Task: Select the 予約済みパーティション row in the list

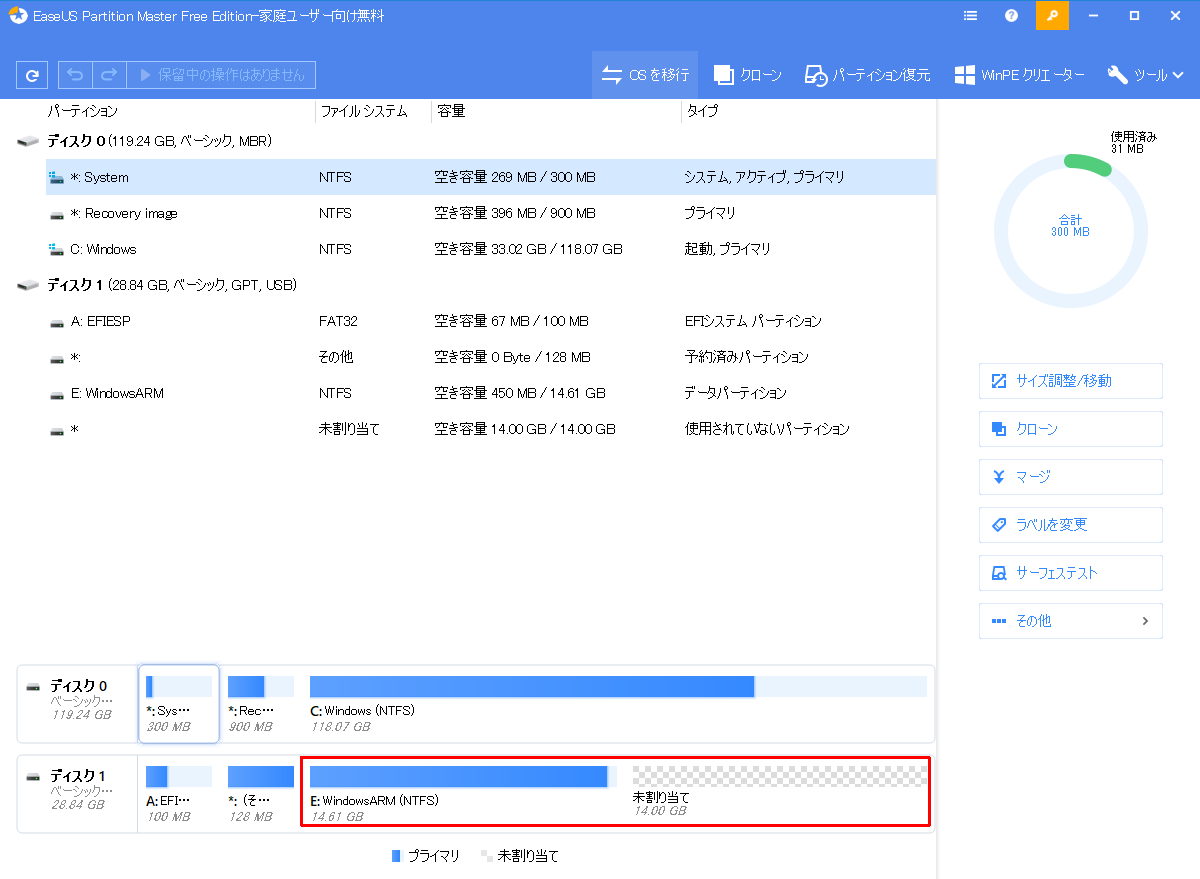Action: 491,357
